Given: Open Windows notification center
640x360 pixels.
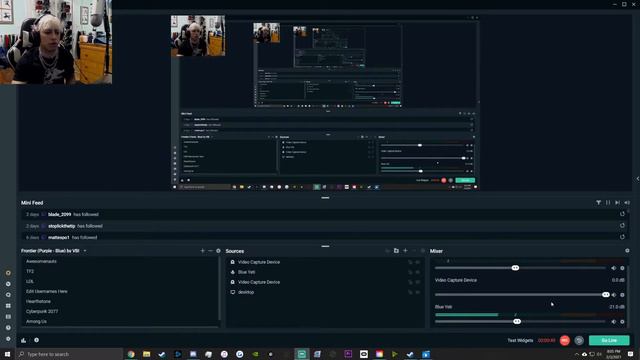Looking at the screenshot, I should coord(631,354).
